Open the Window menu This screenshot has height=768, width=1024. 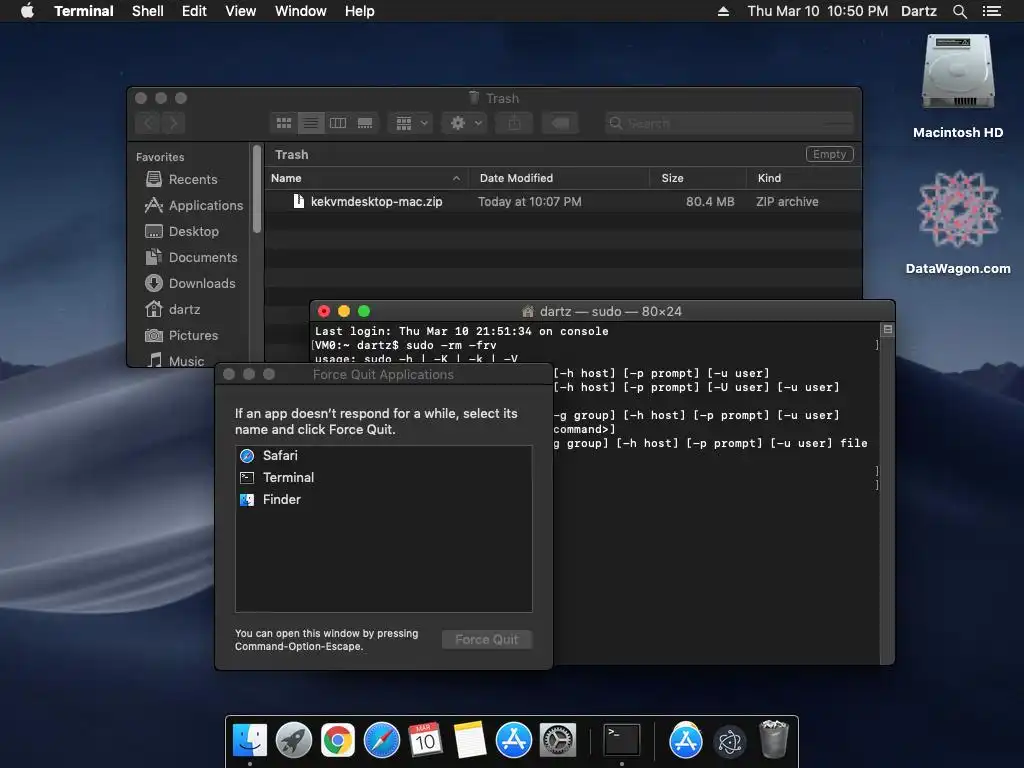[x=300, y=11]
